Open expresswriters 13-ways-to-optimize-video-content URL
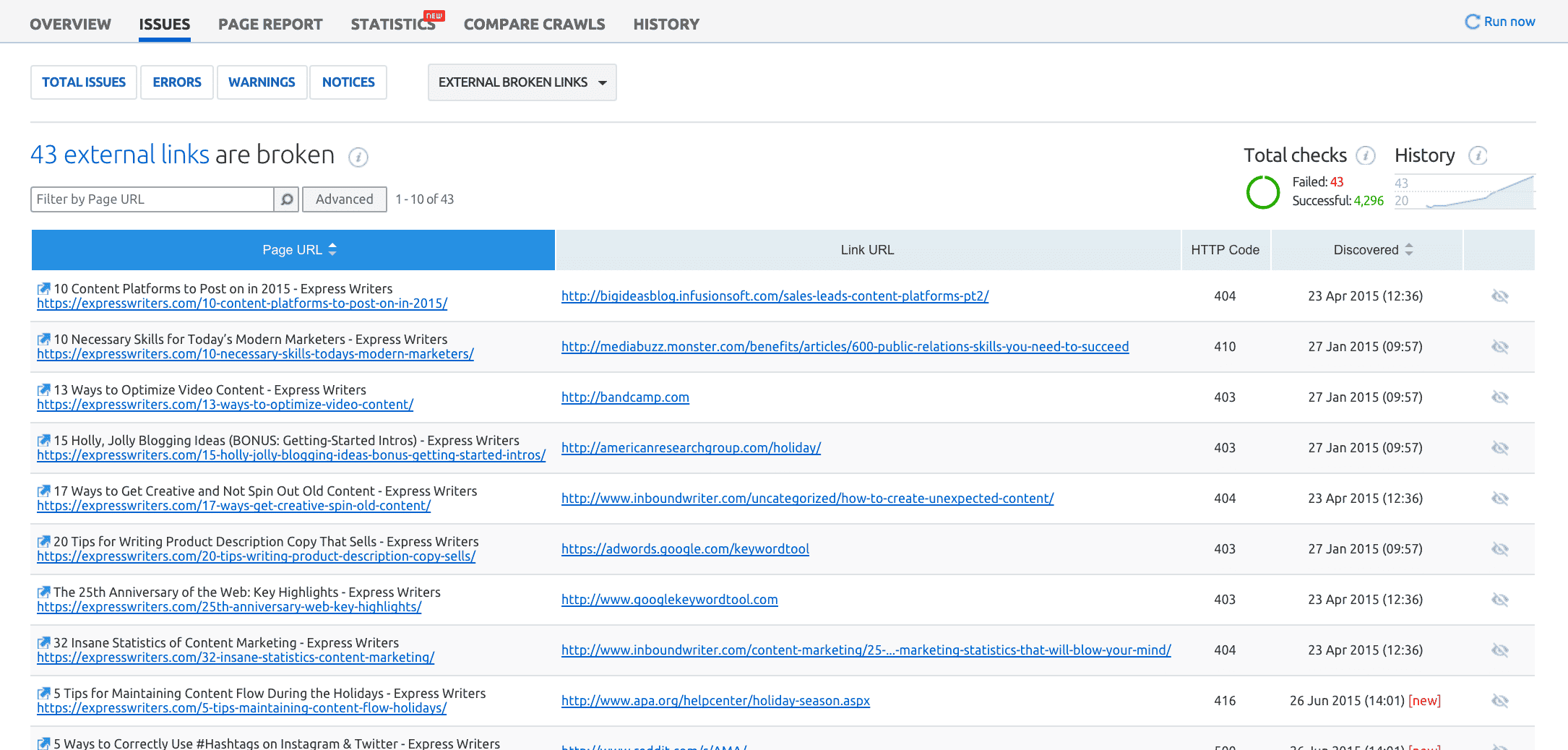The height and width of the screenshot is (750, 1568). 225,405
